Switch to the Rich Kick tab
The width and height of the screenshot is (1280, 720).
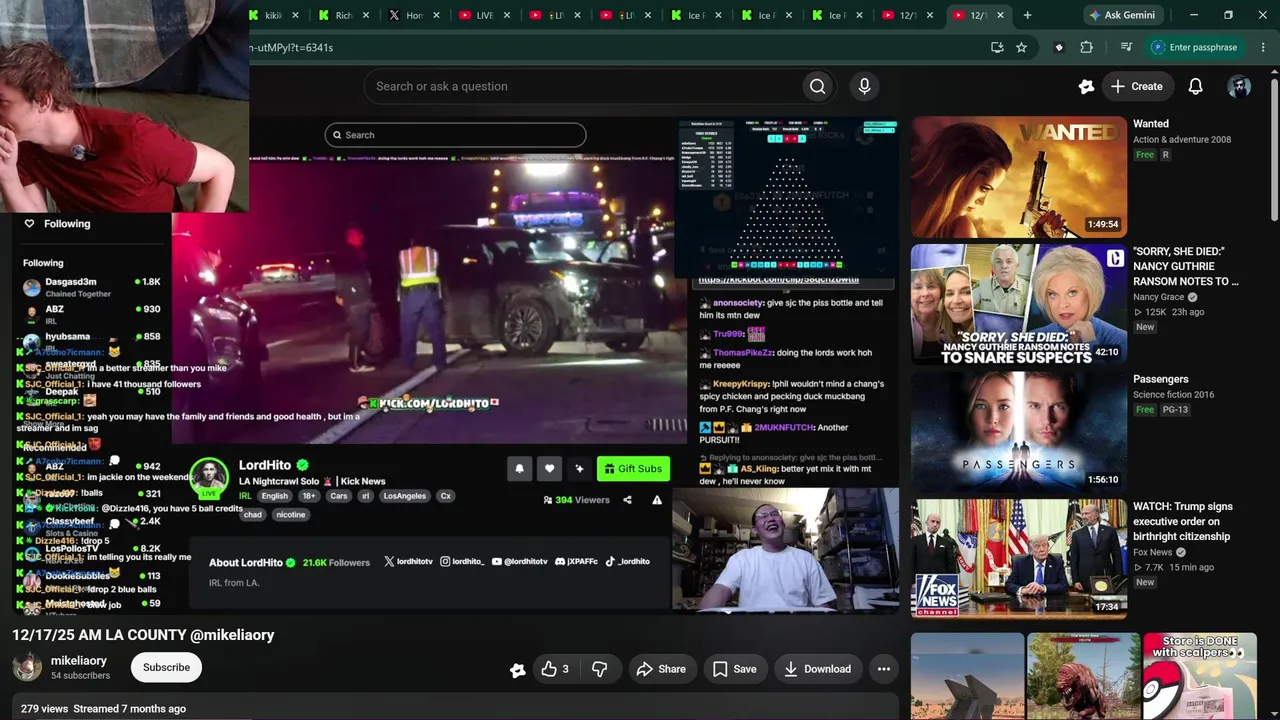344,15
